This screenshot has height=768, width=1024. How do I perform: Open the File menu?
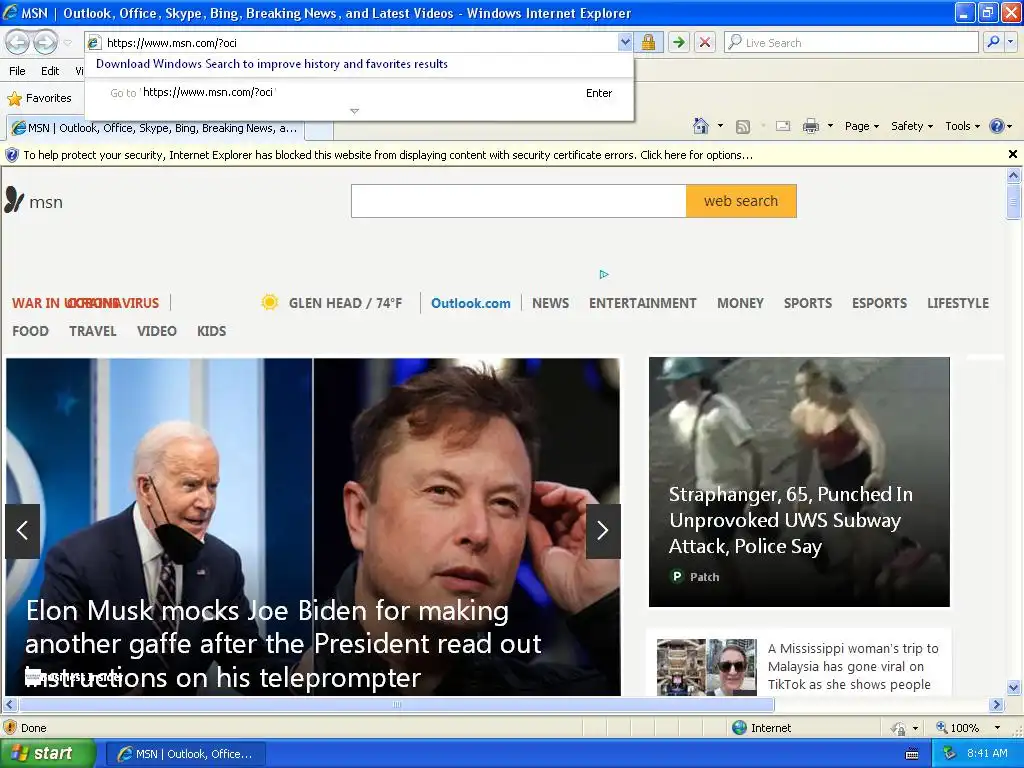coord(18,71)
